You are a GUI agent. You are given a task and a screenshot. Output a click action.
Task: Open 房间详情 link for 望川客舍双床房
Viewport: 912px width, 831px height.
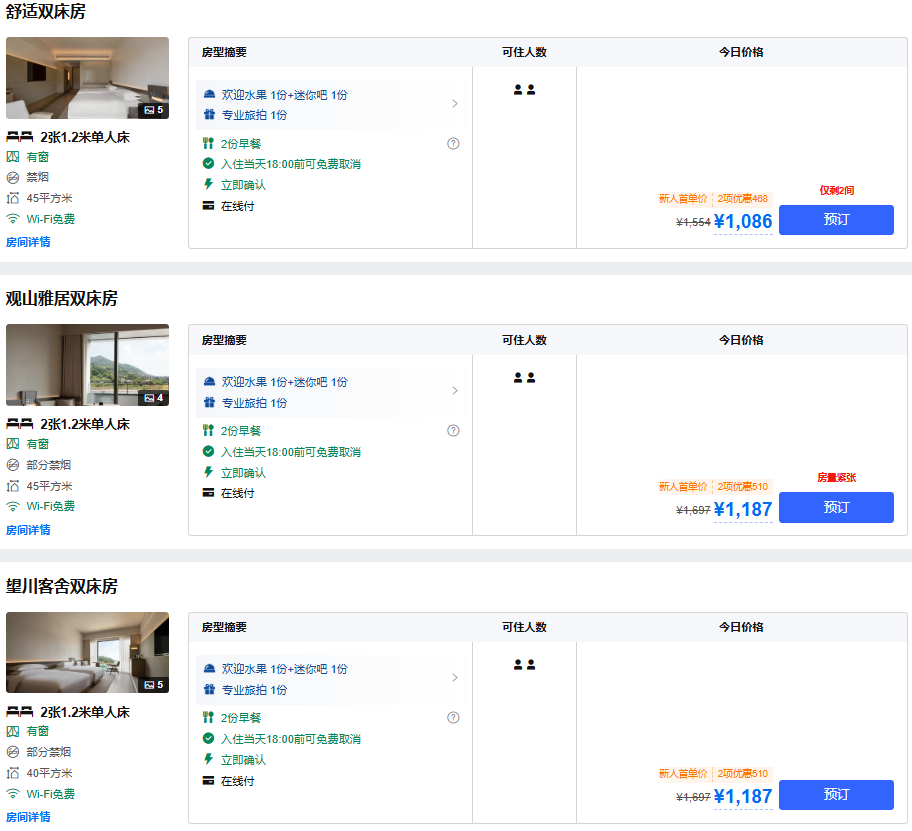(28, 817)
